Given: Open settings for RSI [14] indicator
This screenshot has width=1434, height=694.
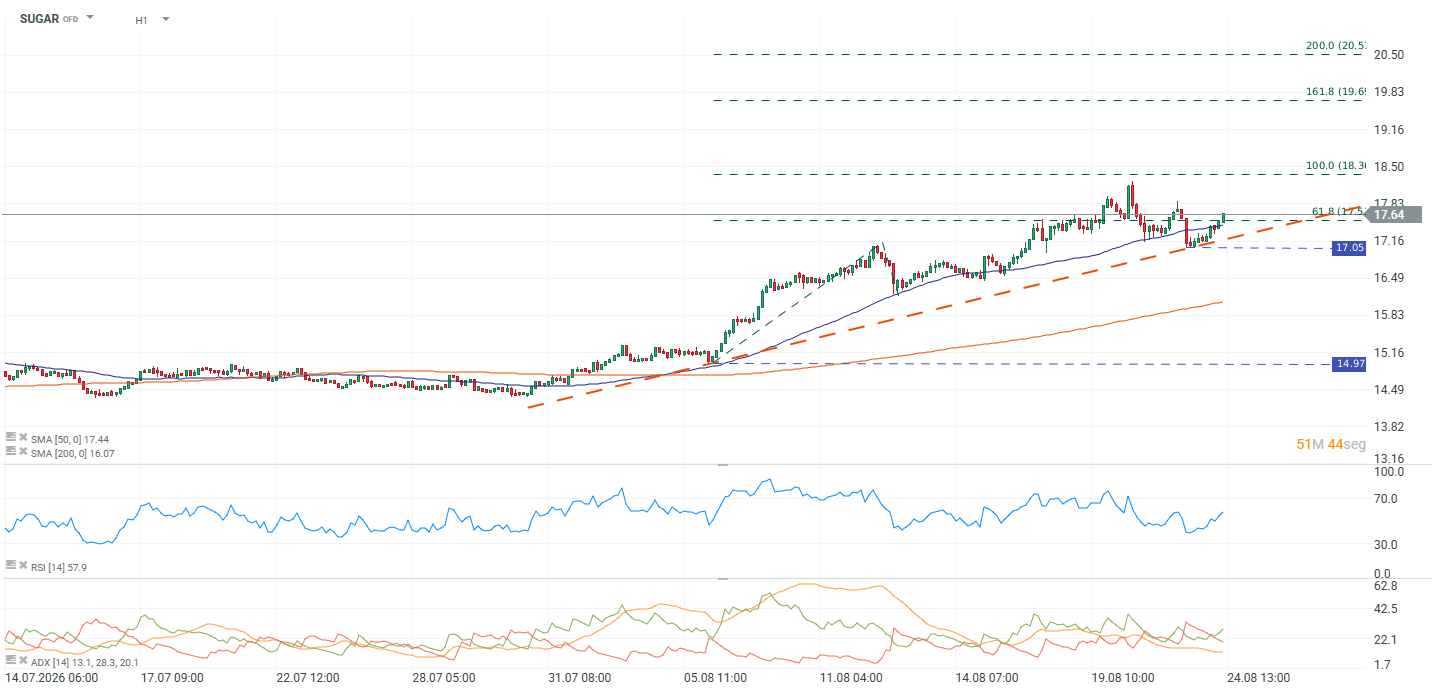Looking at the screenshot, I should click(x=10, y=566).
